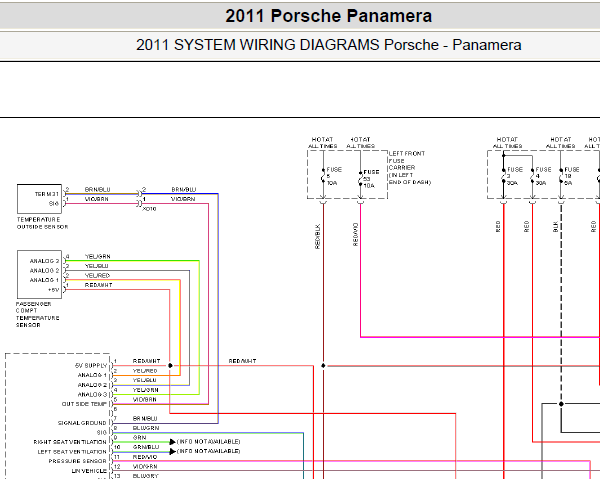
Task: Click "TERM 31" pin inside outside sensor box
Action: pyautogui.click(x=47, y=194)
